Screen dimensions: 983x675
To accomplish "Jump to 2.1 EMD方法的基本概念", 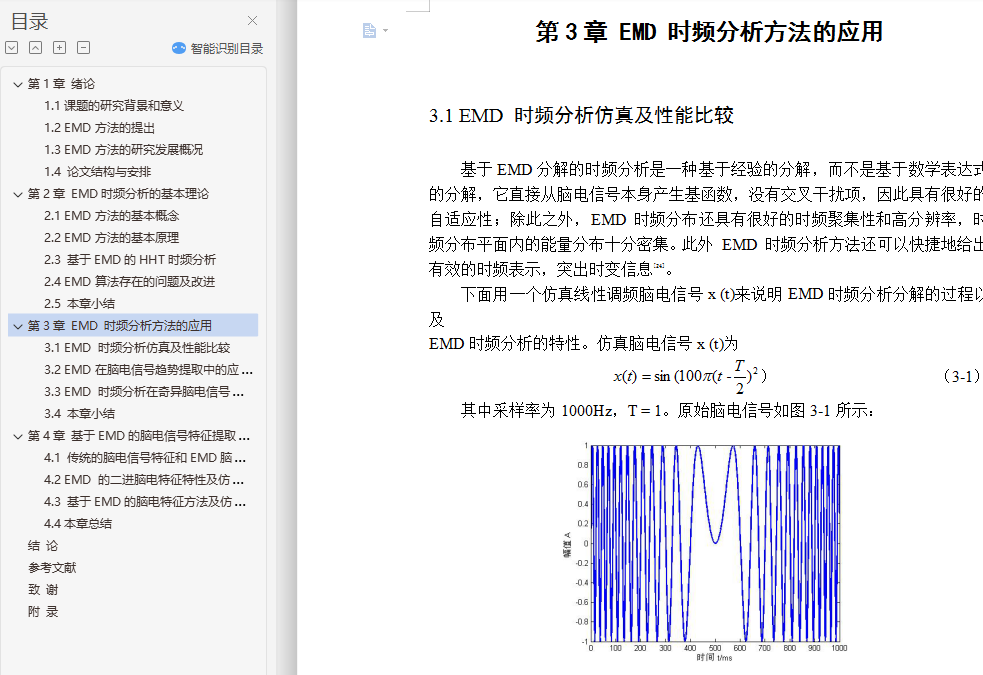I will [x=112, y=216].
